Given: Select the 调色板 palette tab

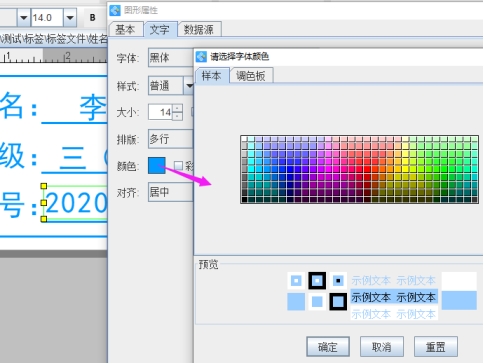Looking at the screenshot, I should click(251, 76).
